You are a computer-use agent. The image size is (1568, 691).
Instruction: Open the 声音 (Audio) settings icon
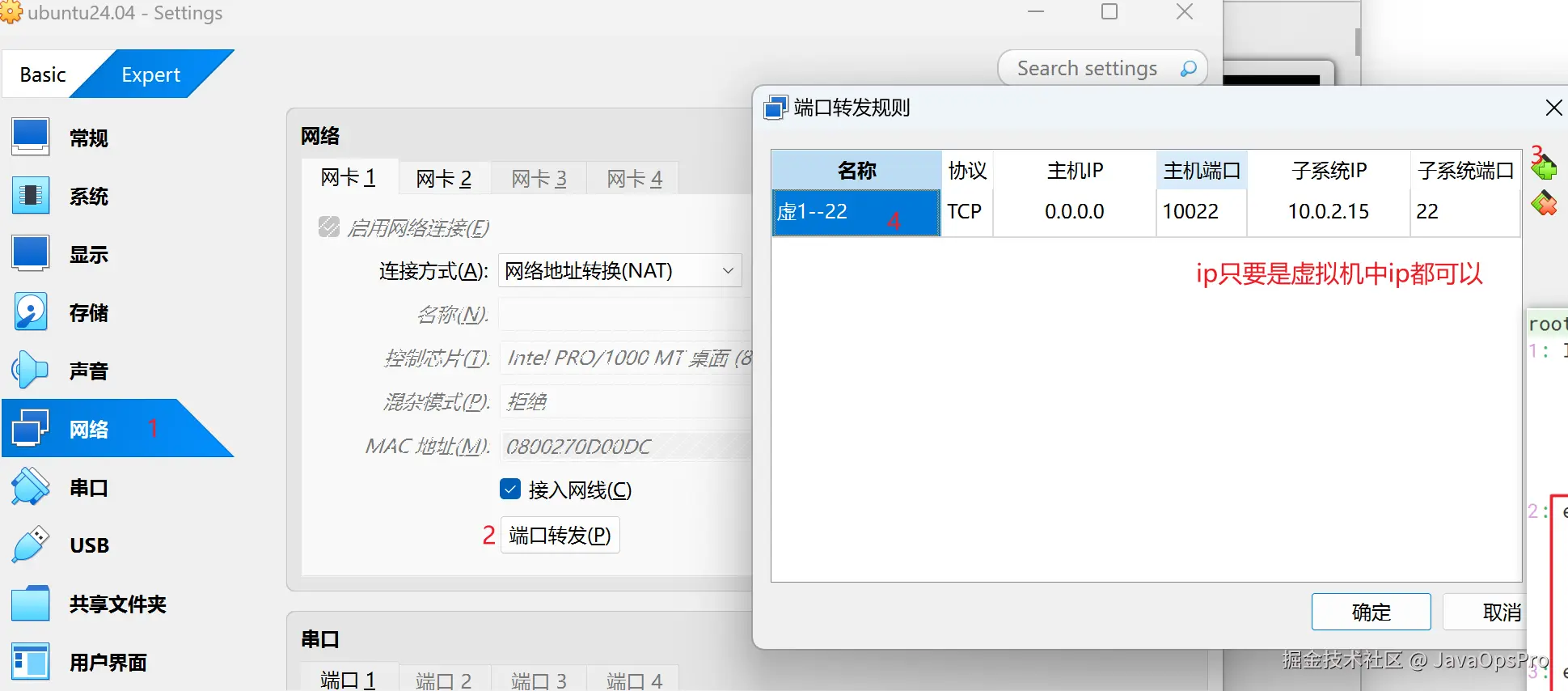point(31,371)
